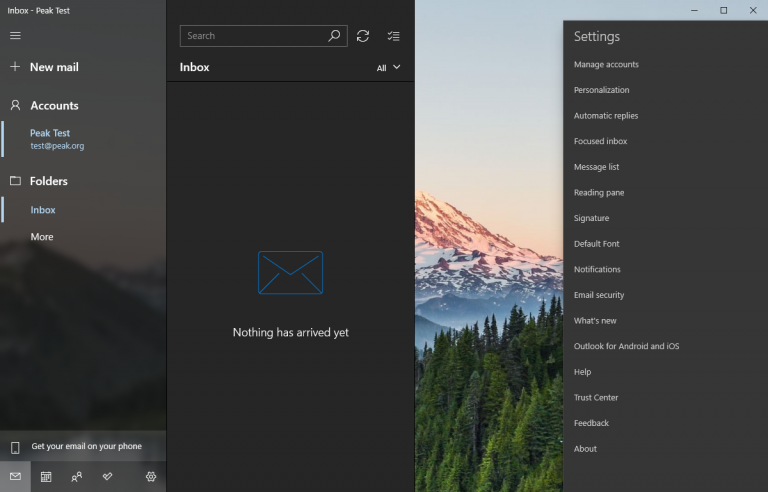Compose with the New mail button
Image resolution: width=768 pixels, height=492 pixels.
coord(54,67)
